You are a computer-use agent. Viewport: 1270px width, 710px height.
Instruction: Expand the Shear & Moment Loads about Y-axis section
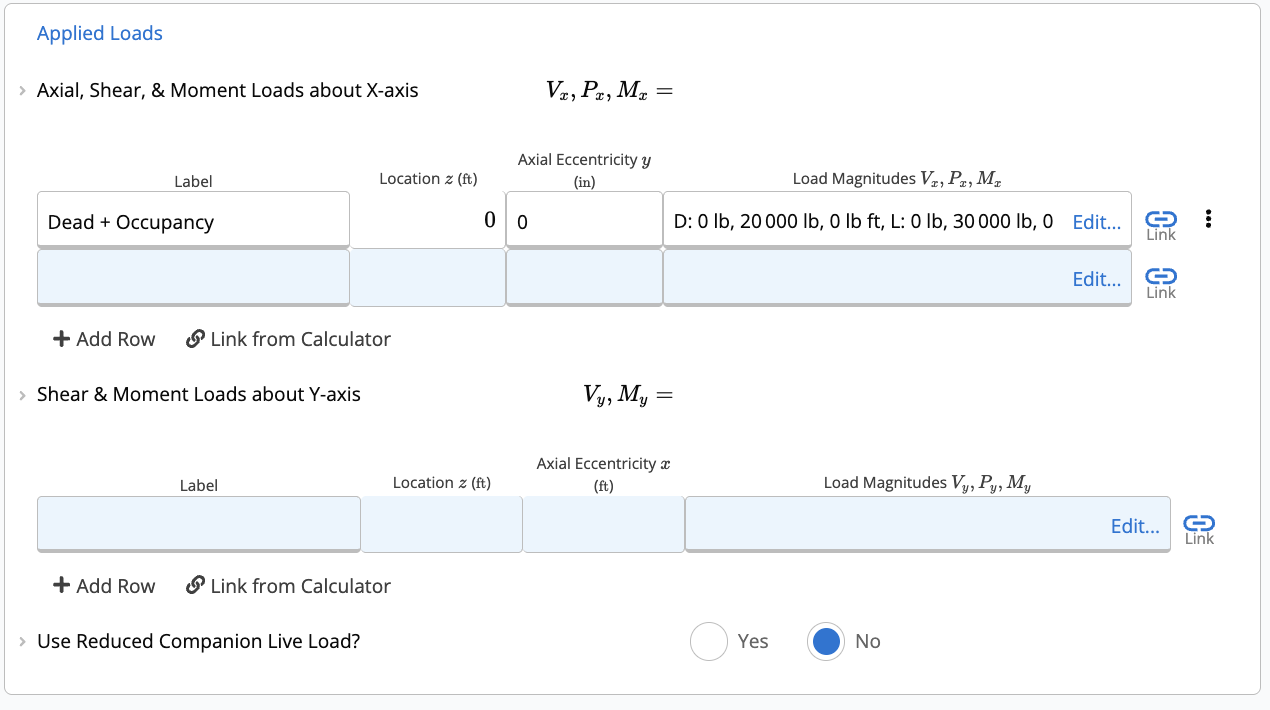coord(21,394)
